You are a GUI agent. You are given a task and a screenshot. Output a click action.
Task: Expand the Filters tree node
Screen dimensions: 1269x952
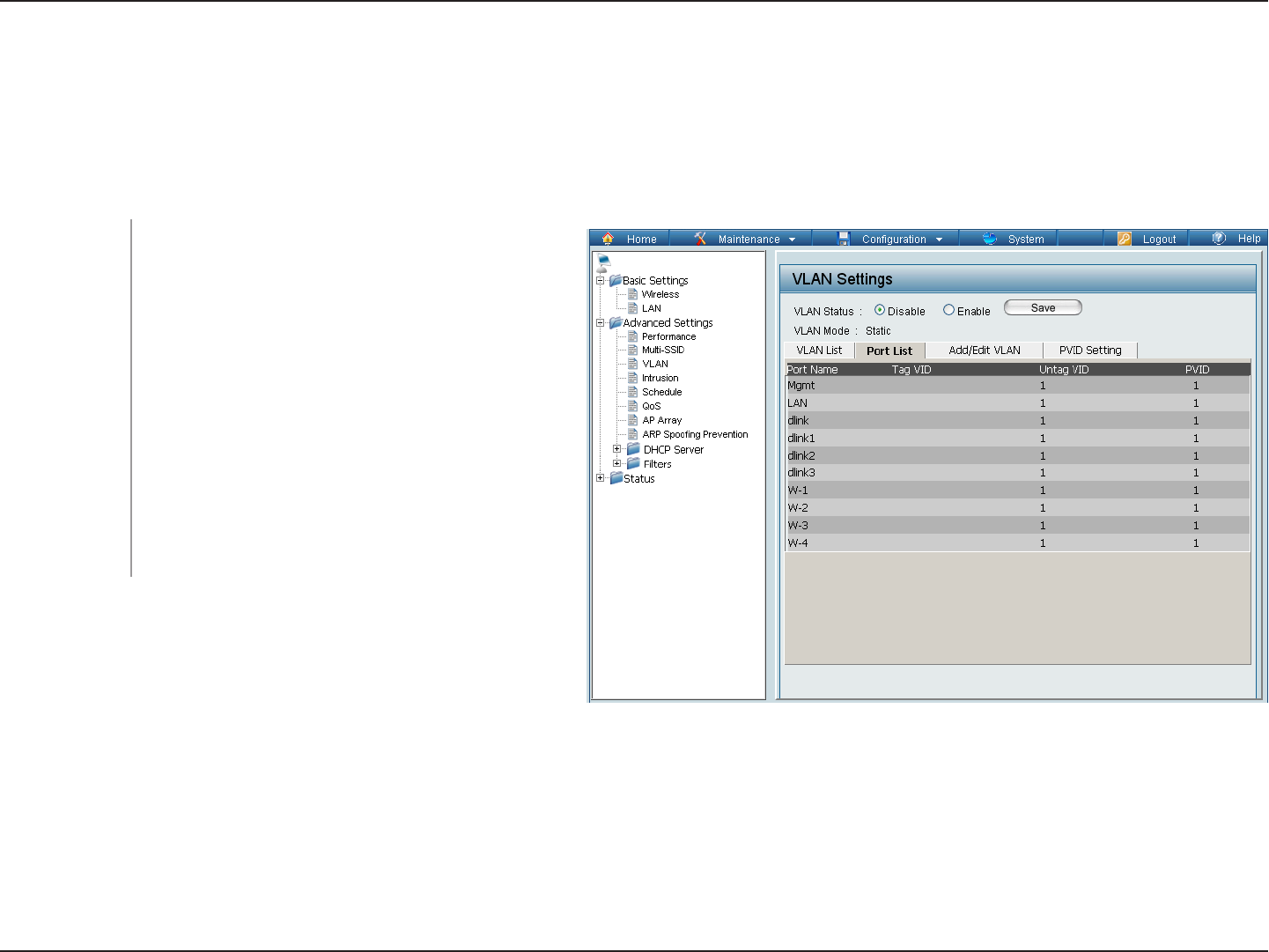(x=617, y=463)
